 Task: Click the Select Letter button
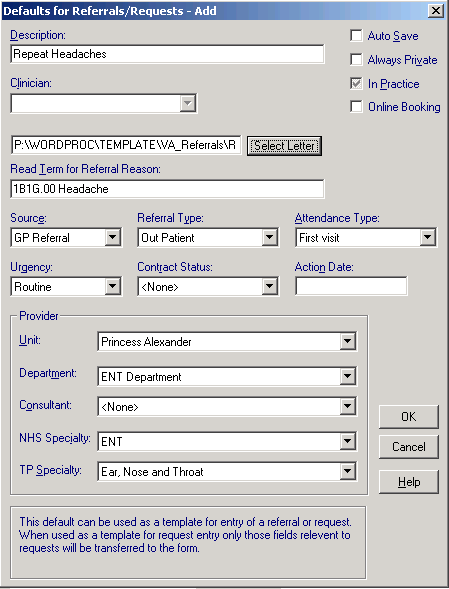pyautogui.click(x=284, y=145)
